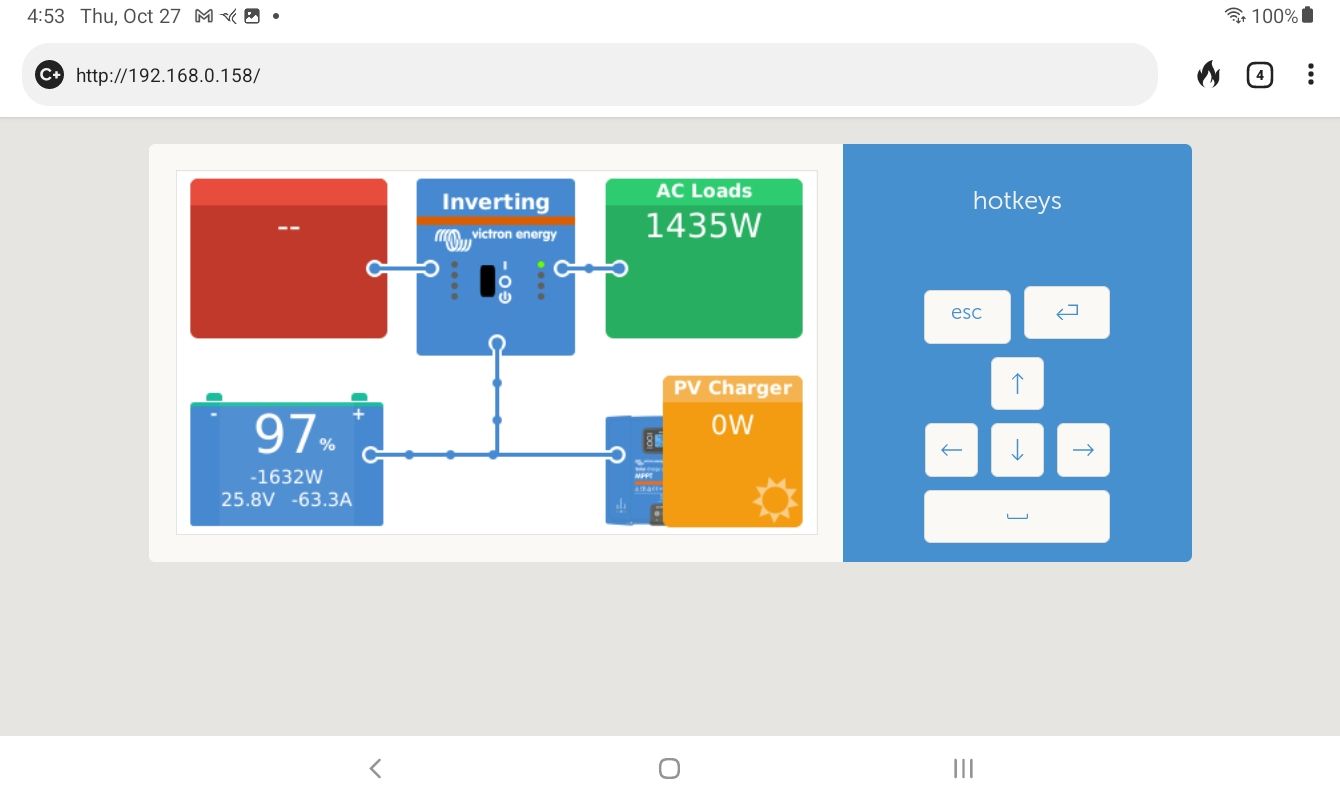This screenshot has width=1340, height=800.
Task: Click the left arrow hotkey
Action: point(951,450)
